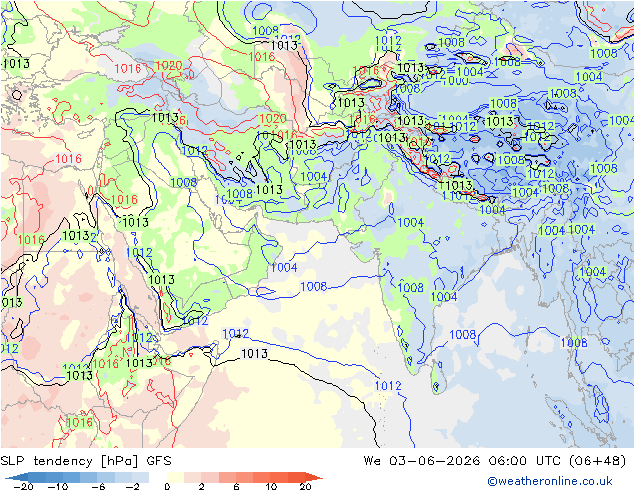Screen dimensions: 634x490
Task: Select the 'We 03-06-2026 06:00 UTC (06+48)' timestamp
Action: [x=495, y=461]
